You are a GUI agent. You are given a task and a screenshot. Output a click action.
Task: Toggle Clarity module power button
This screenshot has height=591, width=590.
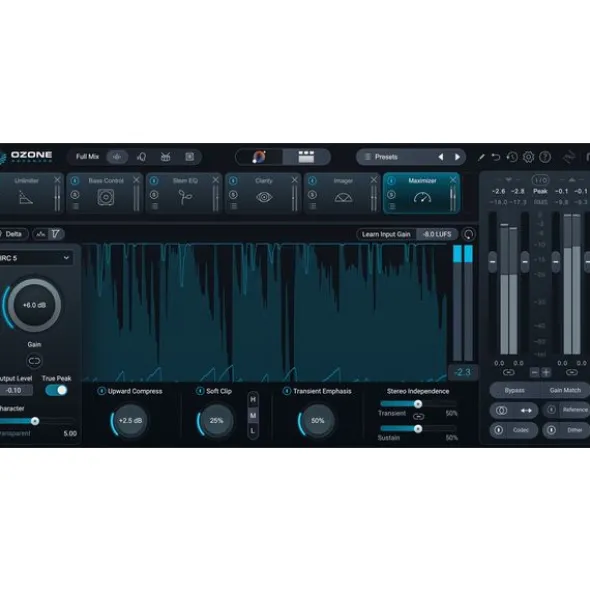pos(233,181)
